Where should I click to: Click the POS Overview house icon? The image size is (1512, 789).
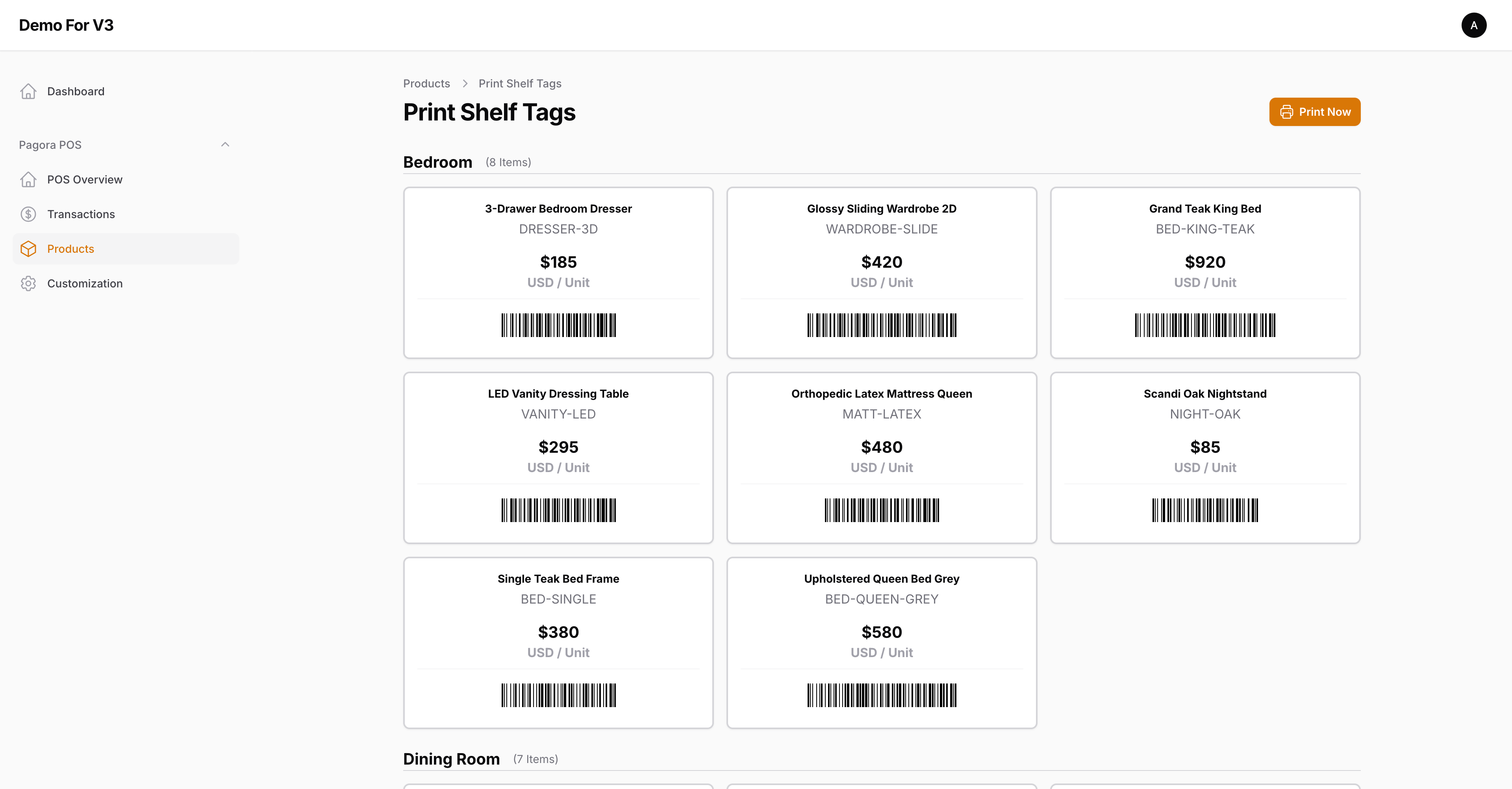(x=28, y=180)
